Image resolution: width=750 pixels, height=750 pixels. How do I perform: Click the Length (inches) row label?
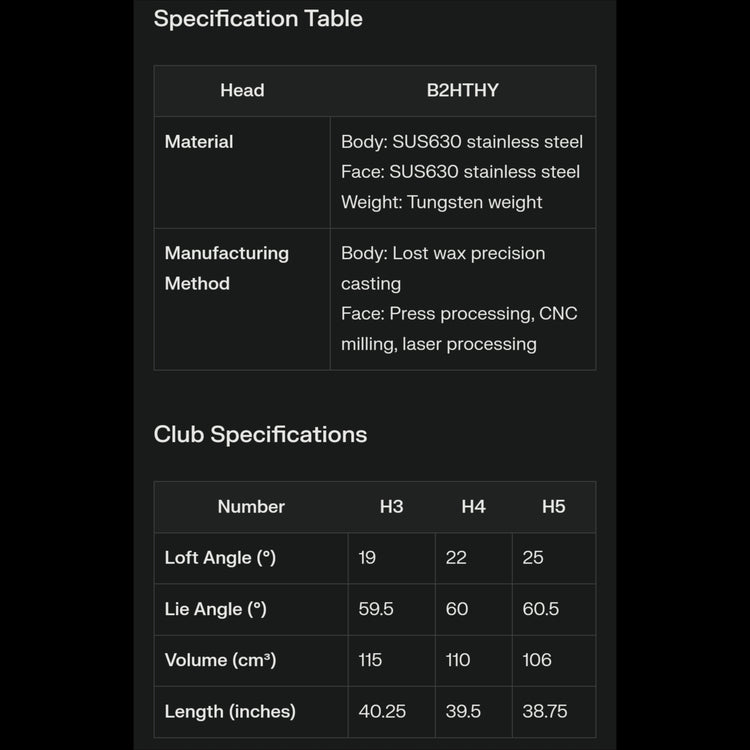(230, 712)
